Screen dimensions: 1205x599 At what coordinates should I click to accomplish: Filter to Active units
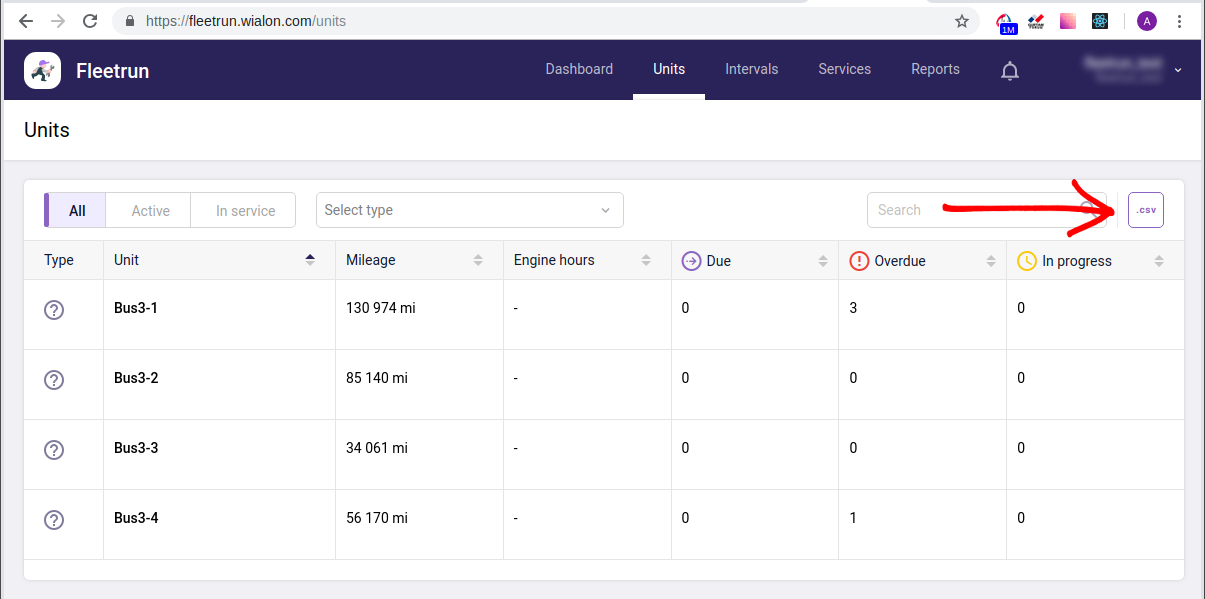pyautogui.click(x=150, y=211)
